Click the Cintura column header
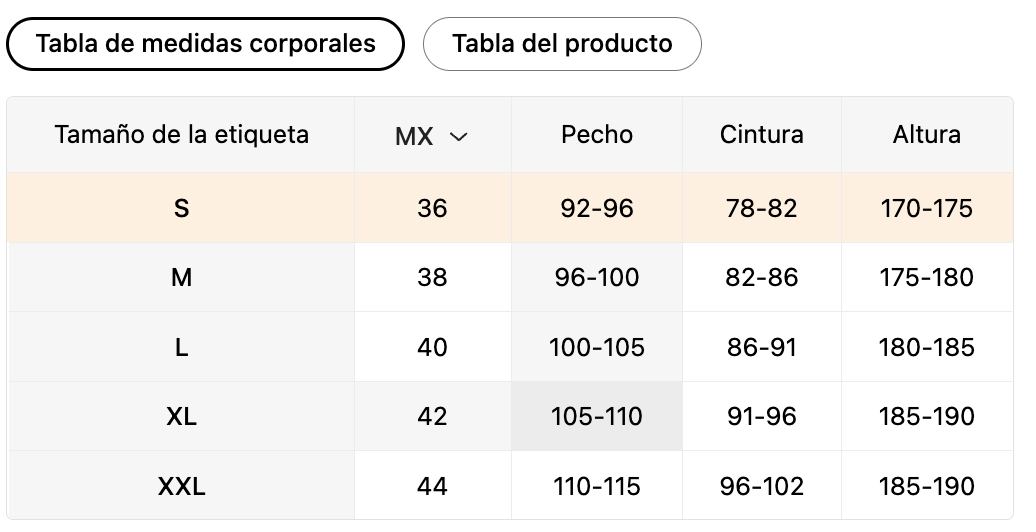 (x=762, y=135)
